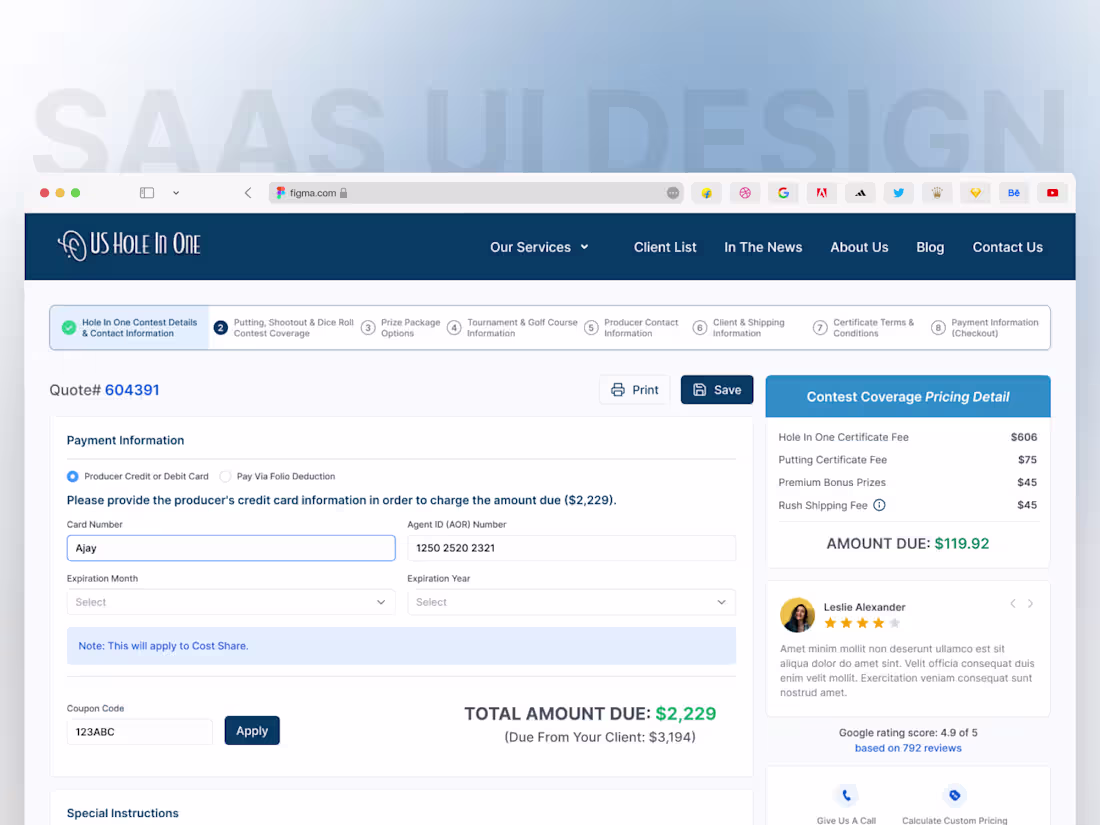
Task: Expand the Our Services menu
Action: tap(538, 246)
